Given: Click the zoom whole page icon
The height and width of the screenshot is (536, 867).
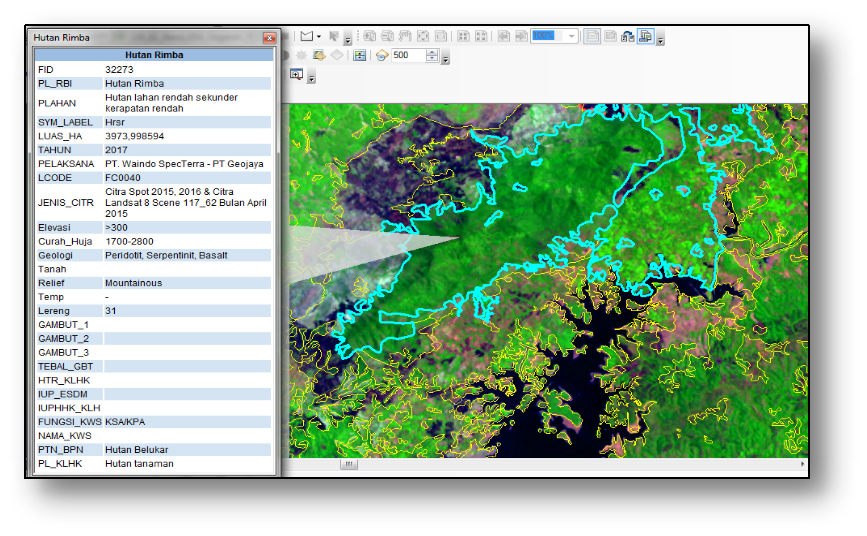Looking at the screenshot, I should click(423, 36).
